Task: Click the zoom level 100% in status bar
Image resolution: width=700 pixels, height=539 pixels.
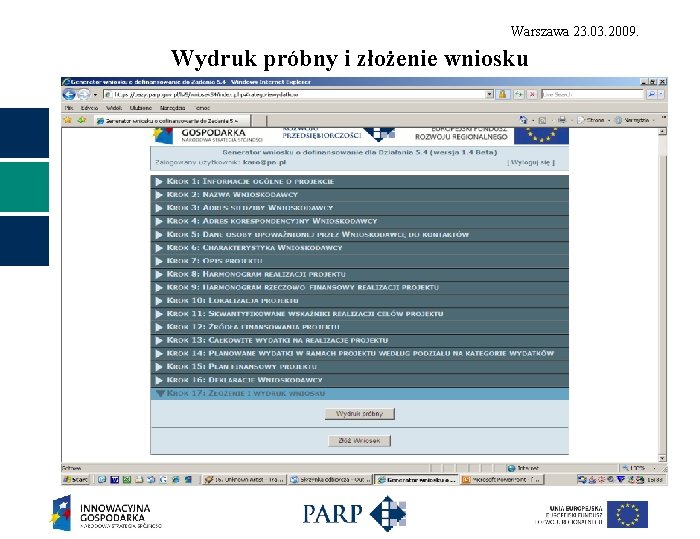Action: click(x=638, y=468)
